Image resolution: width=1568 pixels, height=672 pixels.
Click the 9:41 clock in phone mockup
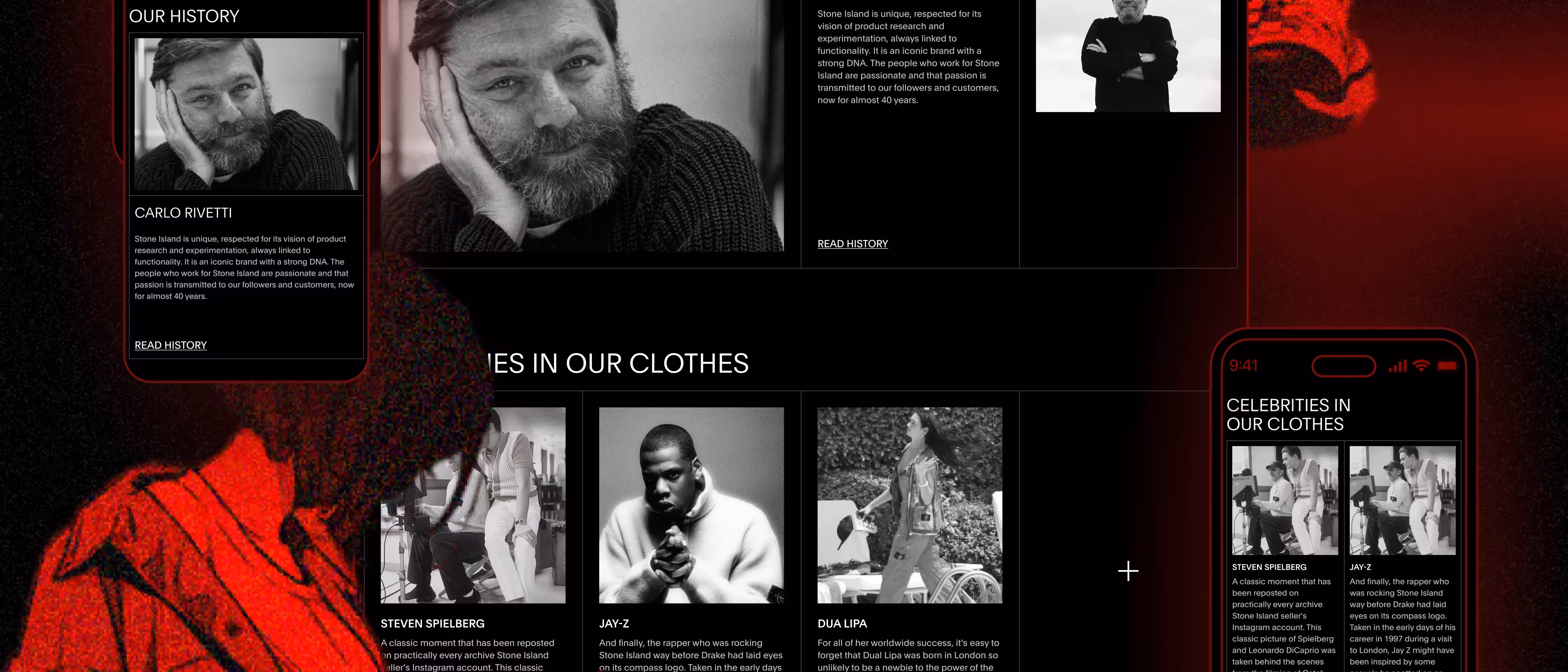coord(1243,365)
